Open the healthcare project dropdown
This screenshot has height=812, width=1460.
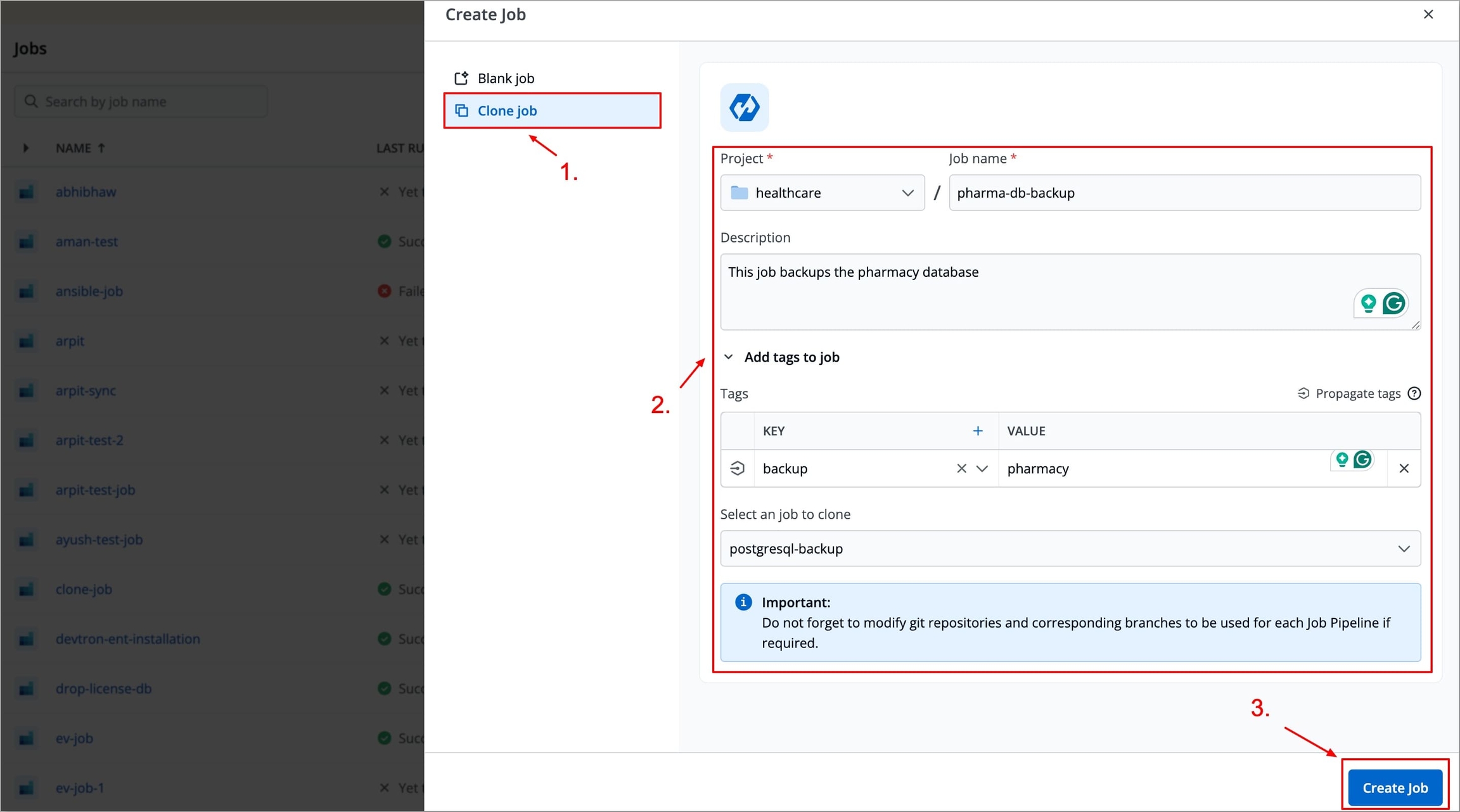(x=822, y=193)
